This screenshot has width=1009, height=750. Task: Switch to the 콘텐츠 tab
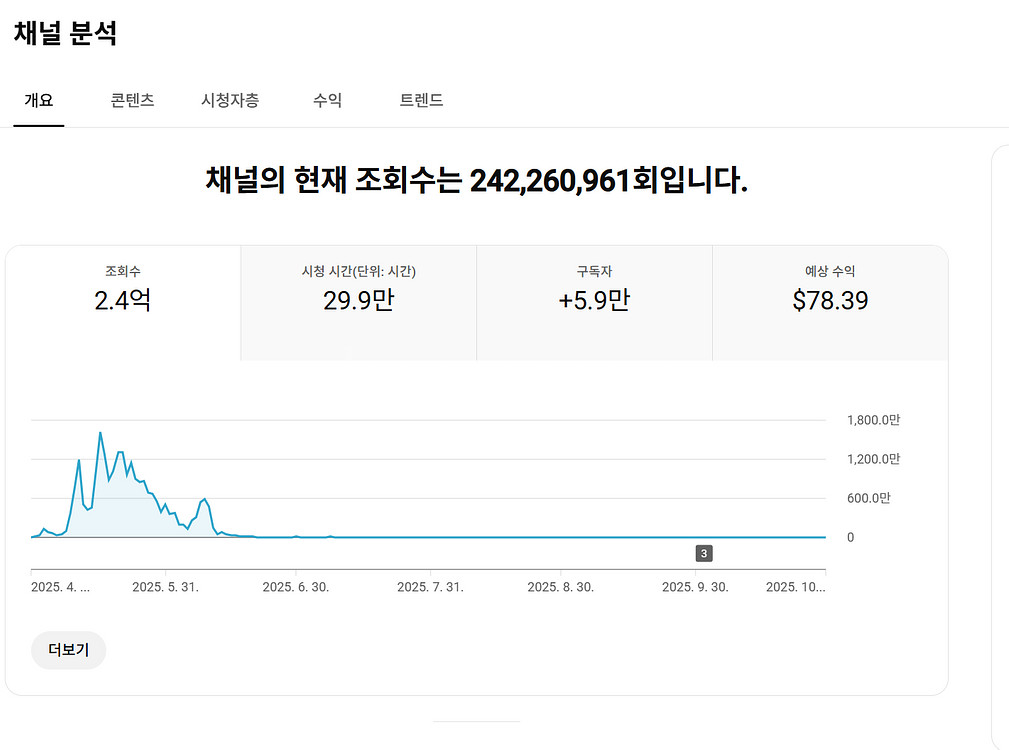tap(131, 100)
